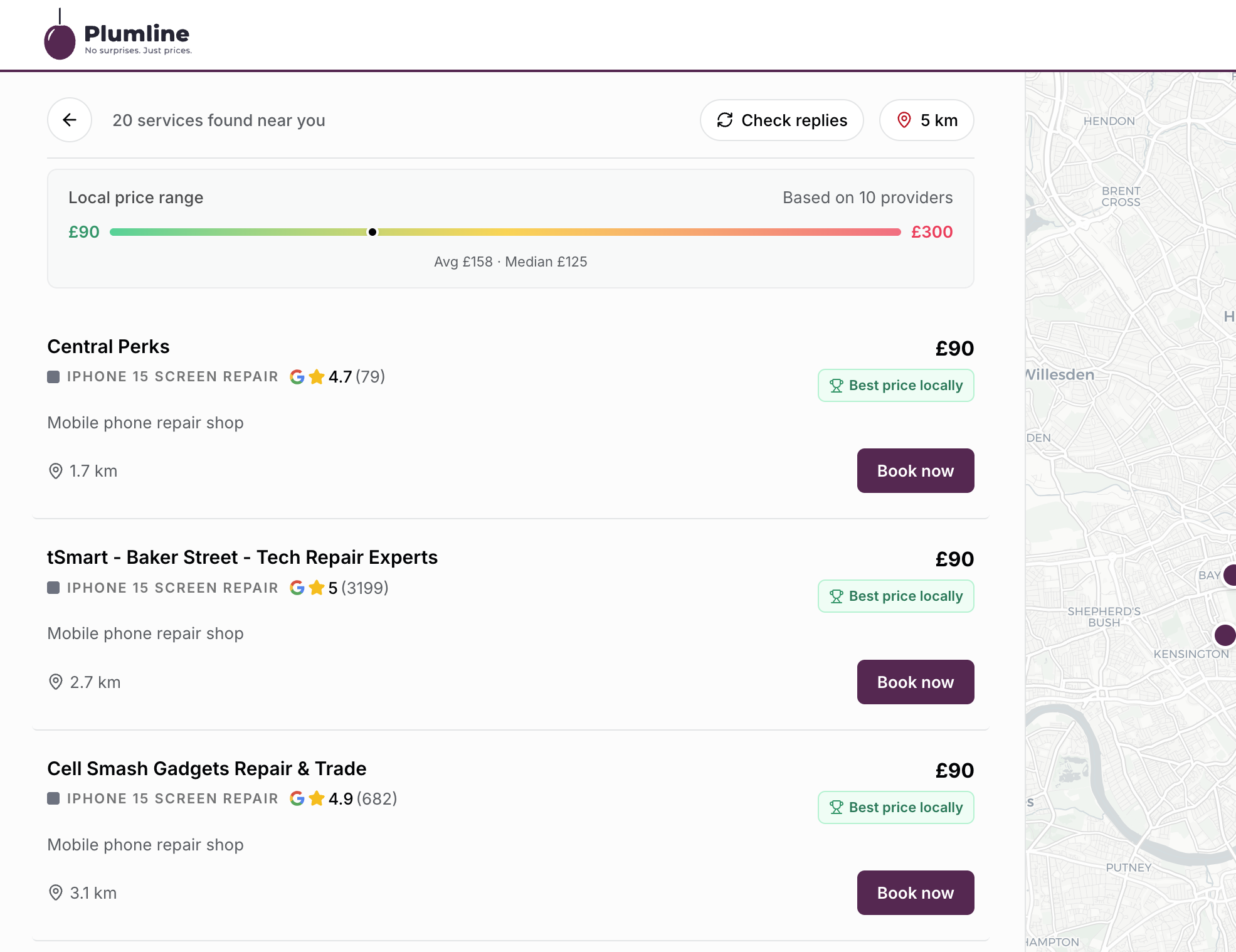Click the Plumline plum logo
Screen dimensions: 1236x952
[60, 40]
